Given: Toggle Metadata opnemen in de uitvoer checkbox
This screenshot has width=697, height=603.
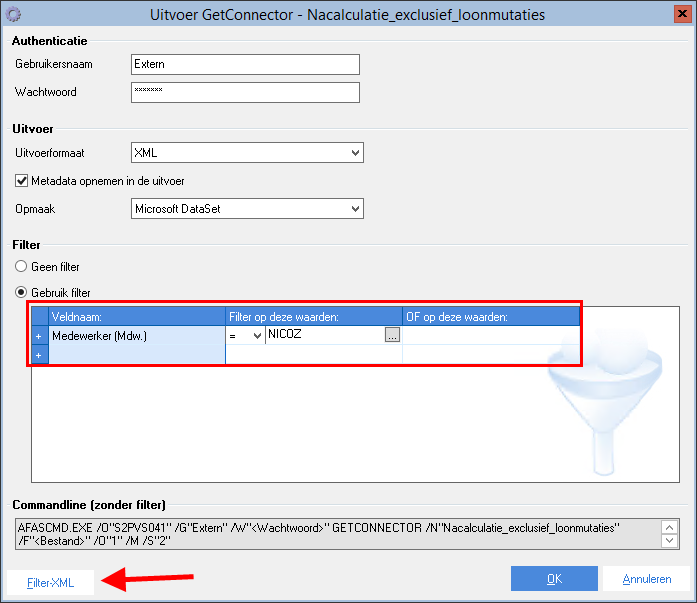Looking at the screenshot, I should click(21, 181).
